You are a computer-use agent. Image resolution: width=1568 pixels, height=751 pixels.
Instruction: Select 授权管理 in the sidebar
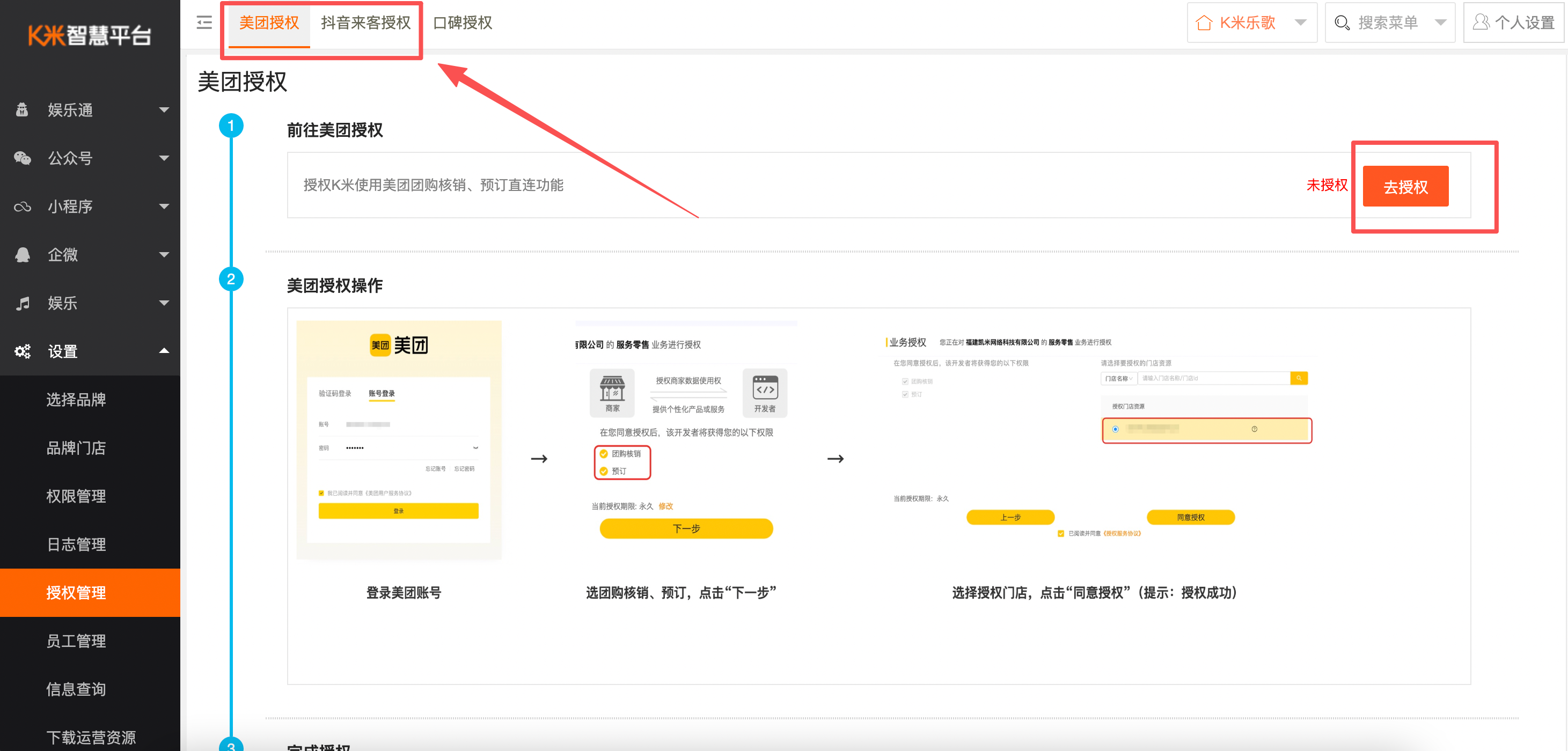[x=90, y=592]
